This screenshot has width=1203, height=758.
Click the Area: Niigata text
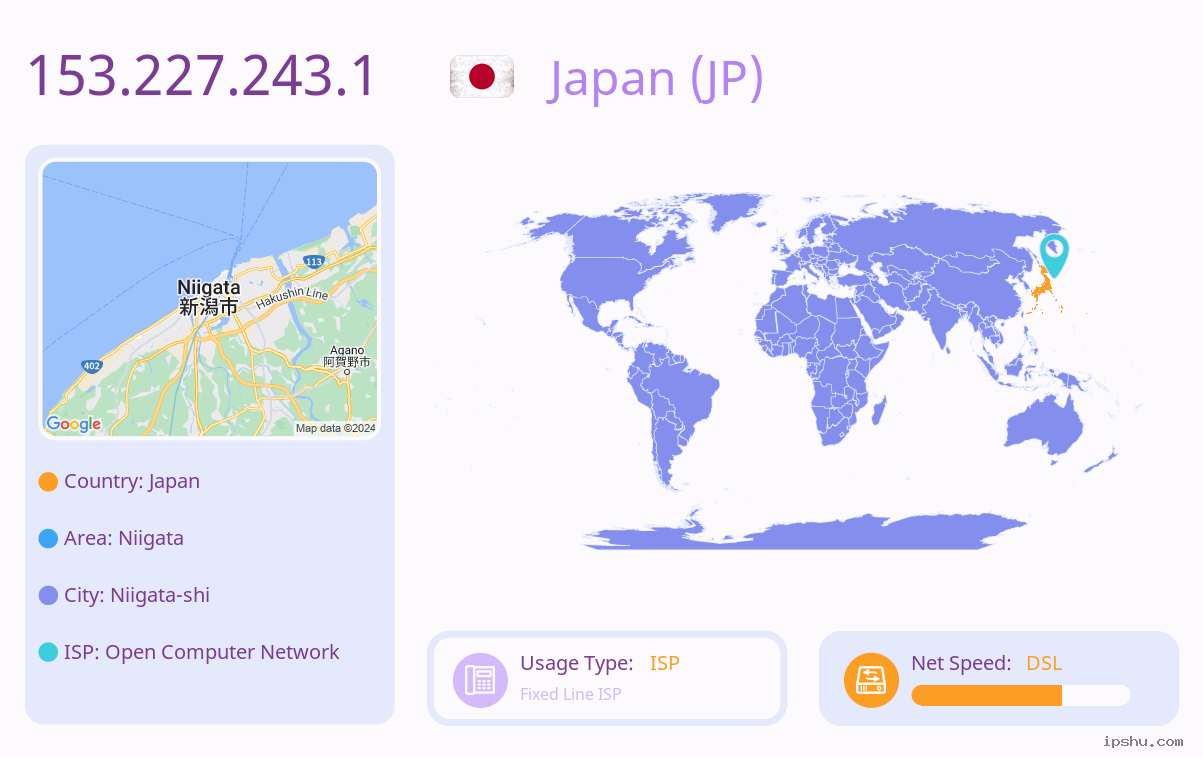(124, 538)
